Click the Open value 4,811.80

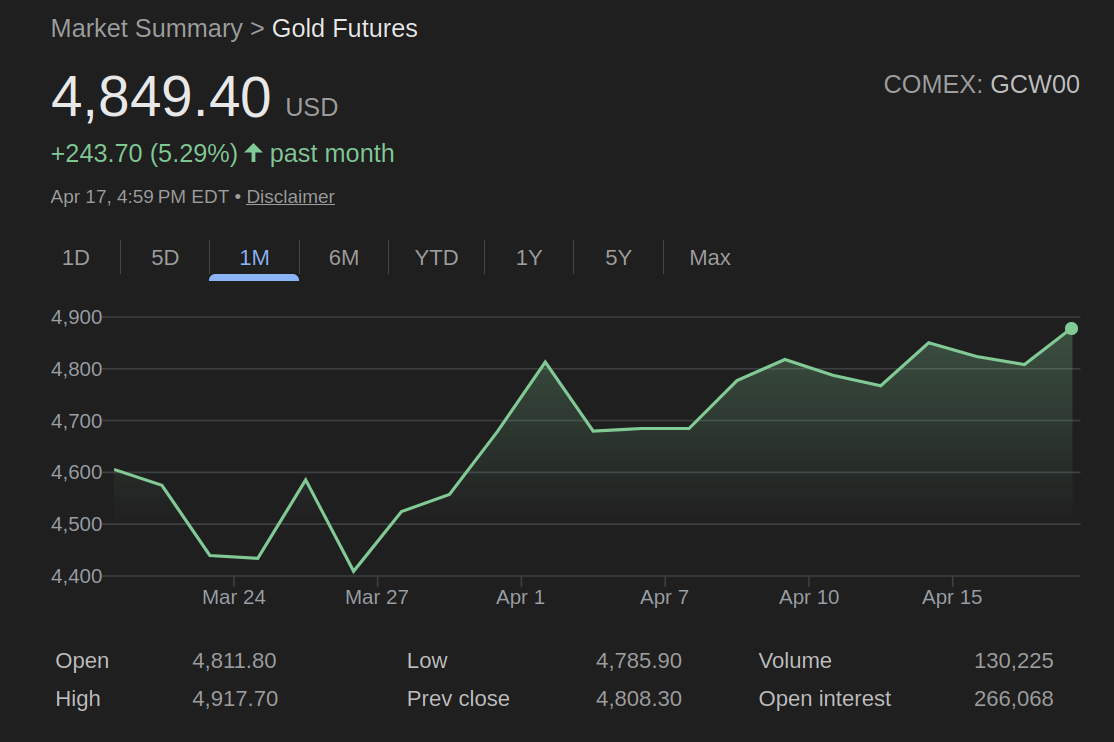(x=234, y=661)
